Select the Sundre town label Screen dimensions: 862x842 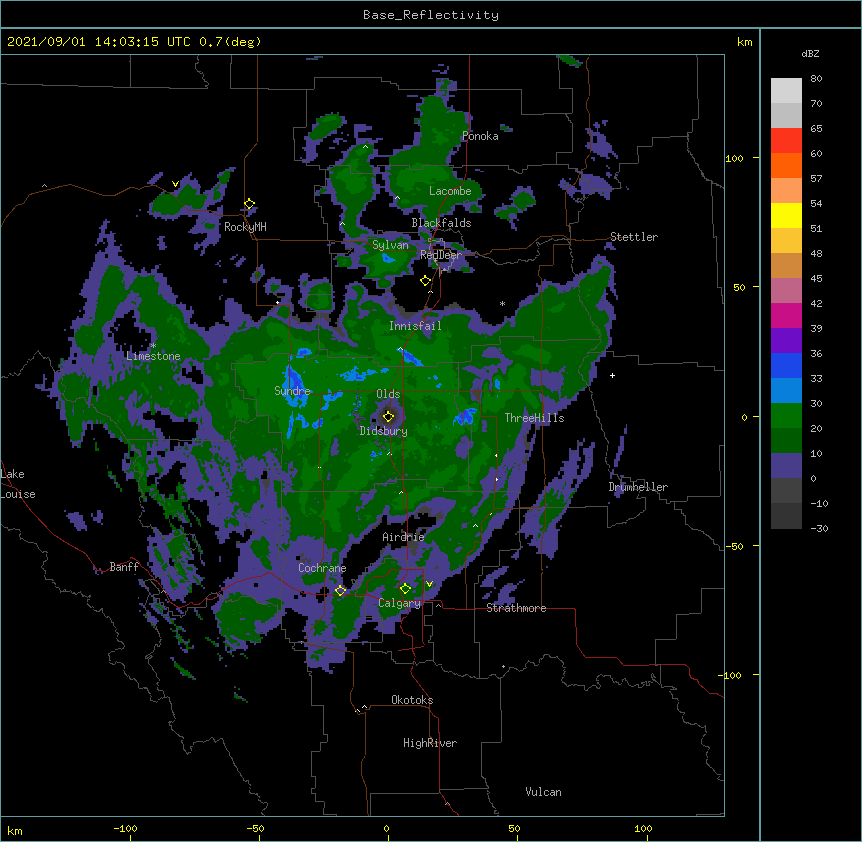tap(292, 391)
